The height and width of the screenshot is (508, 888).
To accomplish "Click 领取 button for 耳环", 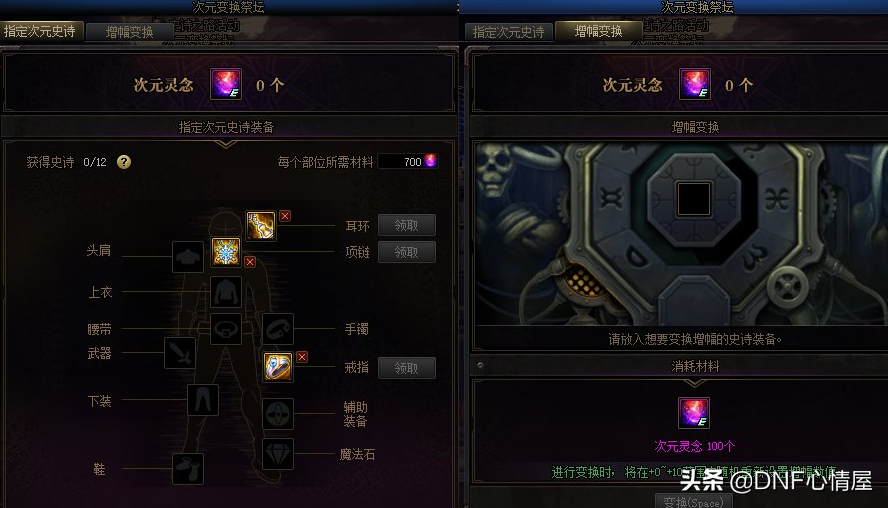I will click(407, 225).
